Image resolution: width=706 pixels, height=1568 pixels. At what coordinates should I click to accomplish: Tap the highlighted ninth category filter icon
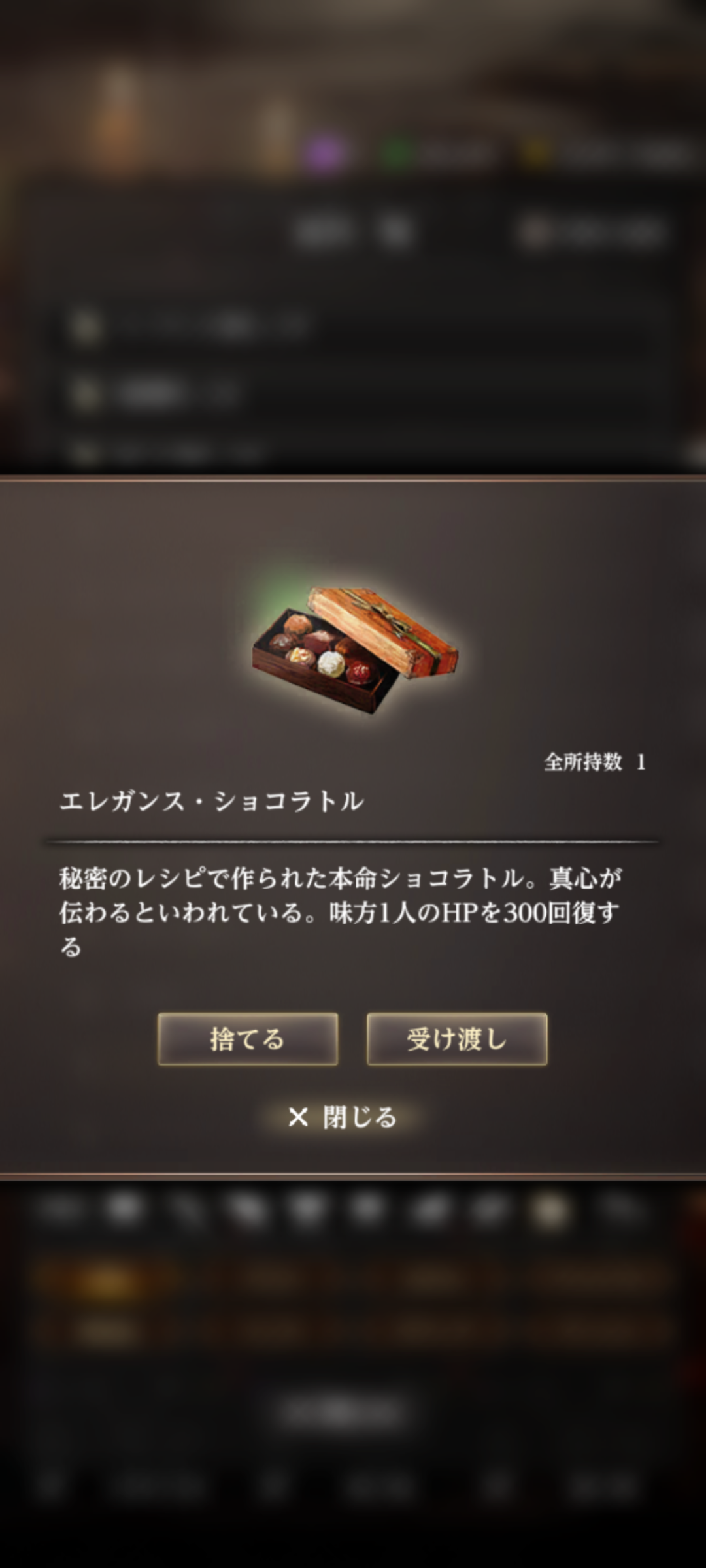550,1210
